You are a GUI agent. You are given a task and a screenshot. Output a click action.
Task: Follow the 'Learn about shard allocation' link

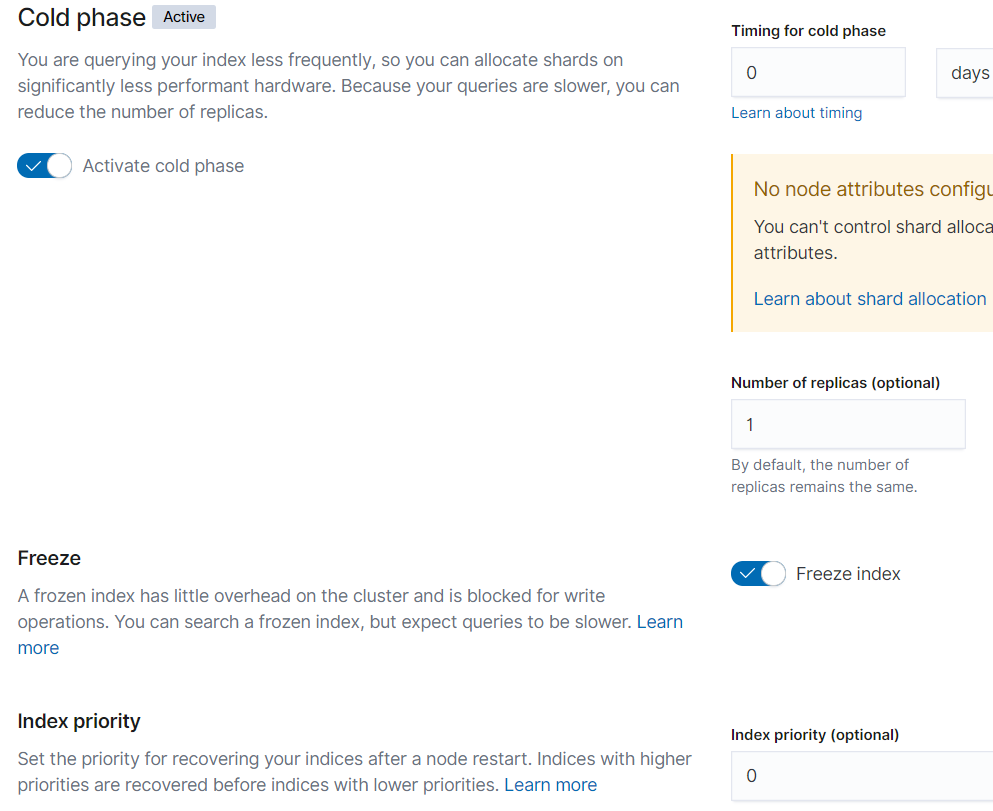[x=870, y=299]
